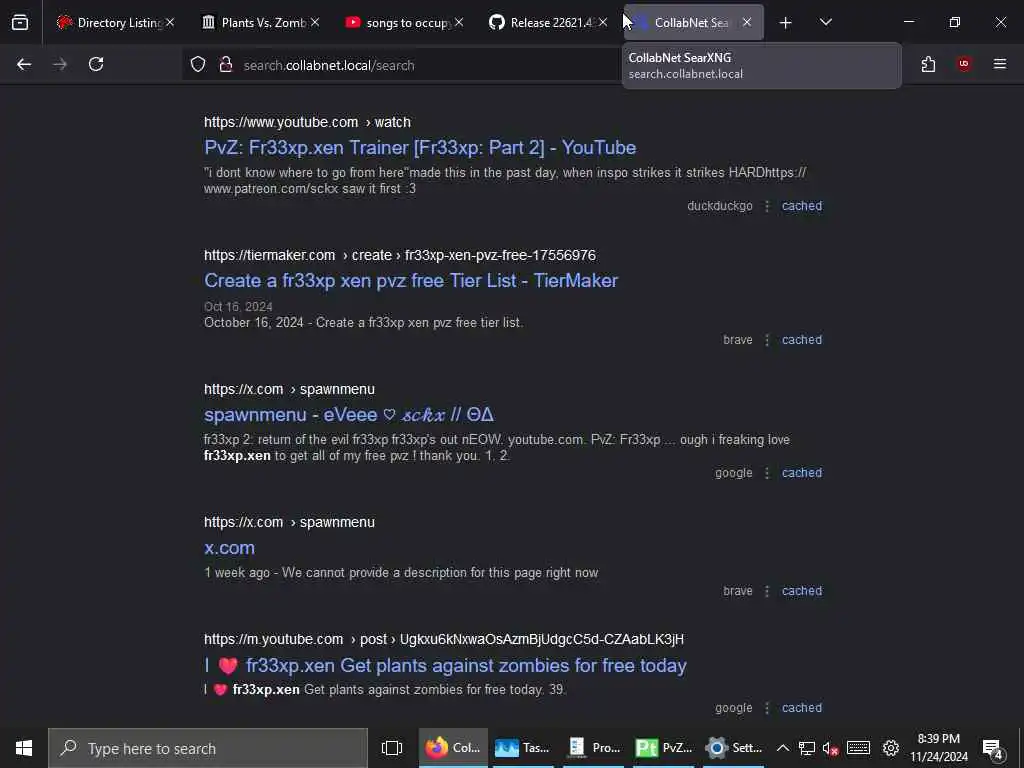Image resolution: width=1024 pixels, height=768 pixels.
Task: Open clock showing 8:39 PM
Action: click(938, 748)
